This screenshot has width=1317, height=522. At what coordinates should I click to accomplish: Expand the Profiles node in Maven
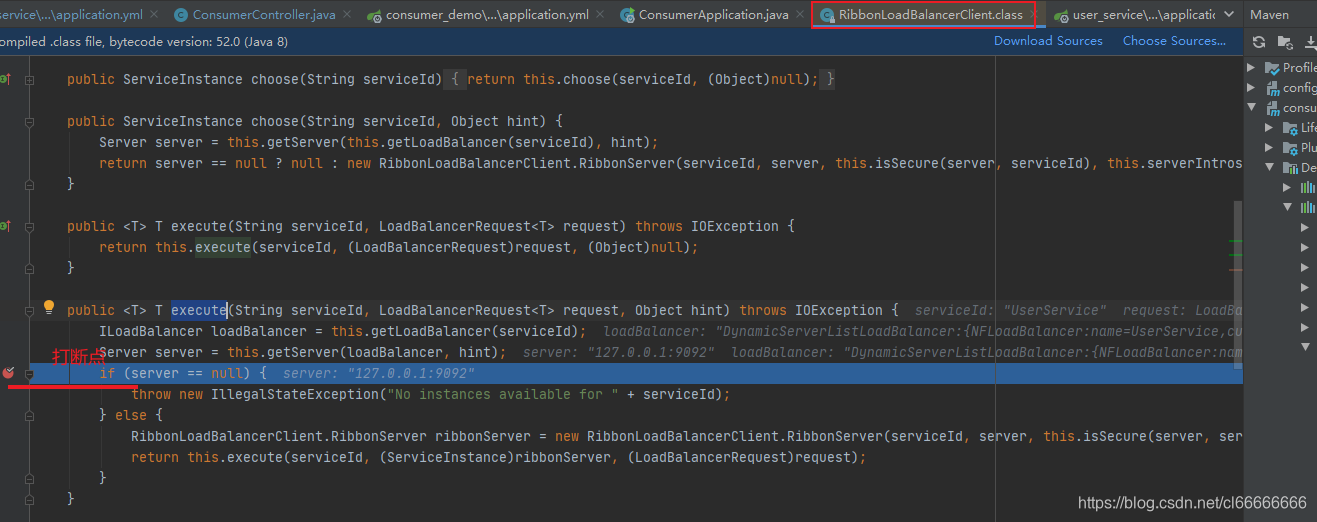(x=1251, y=67)
